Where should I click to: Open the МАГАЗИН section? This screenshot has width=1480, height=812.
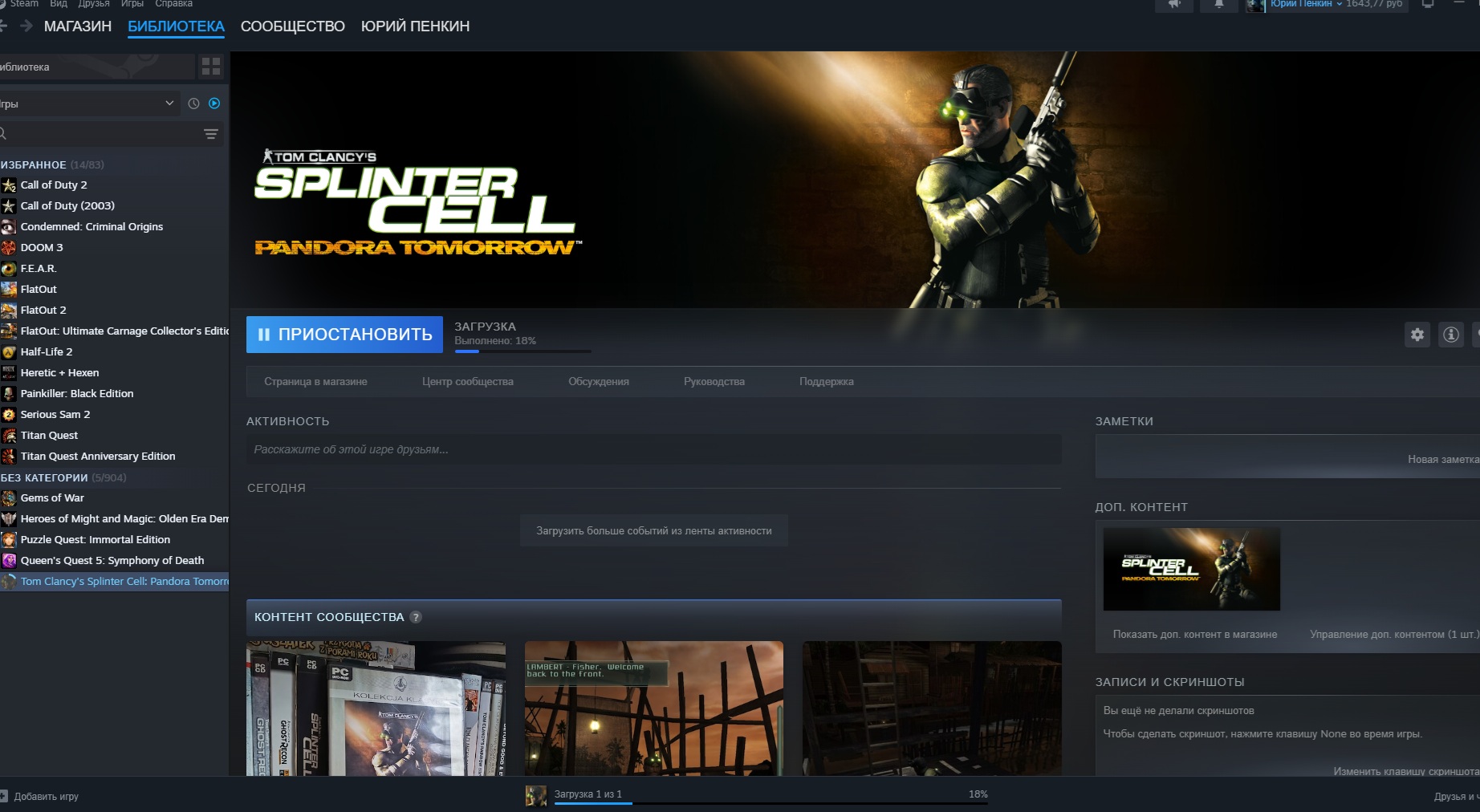pyautogui.click(x=78, y=26)
